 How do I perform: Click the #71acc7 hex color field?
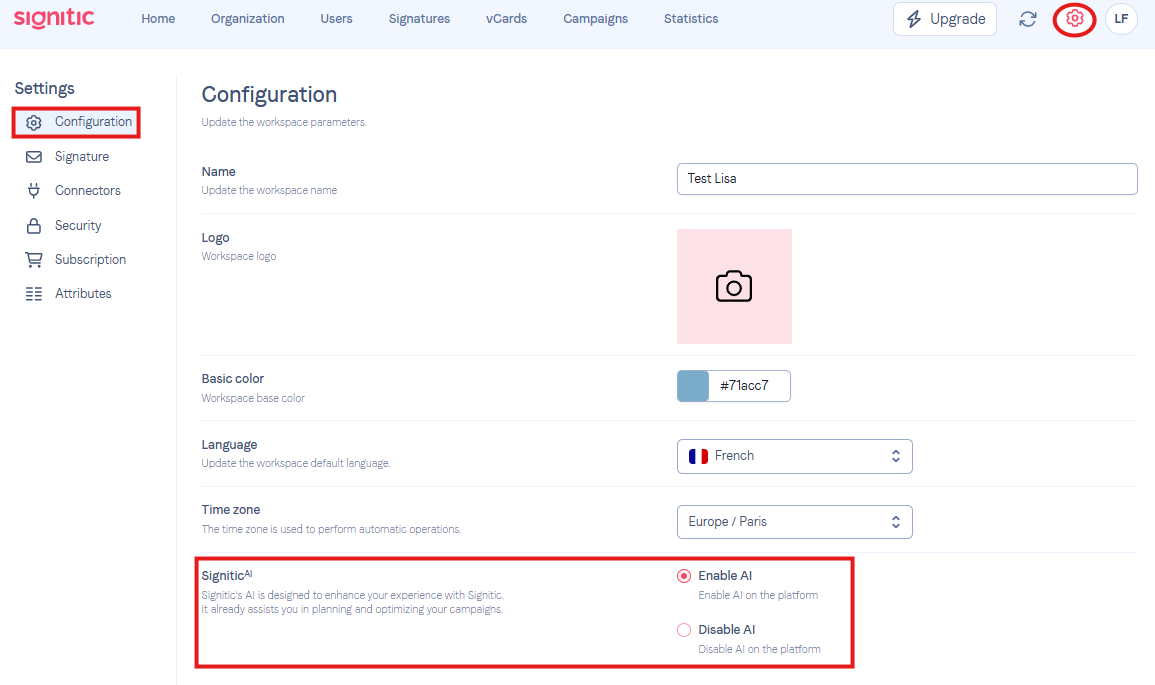[749, 386]
